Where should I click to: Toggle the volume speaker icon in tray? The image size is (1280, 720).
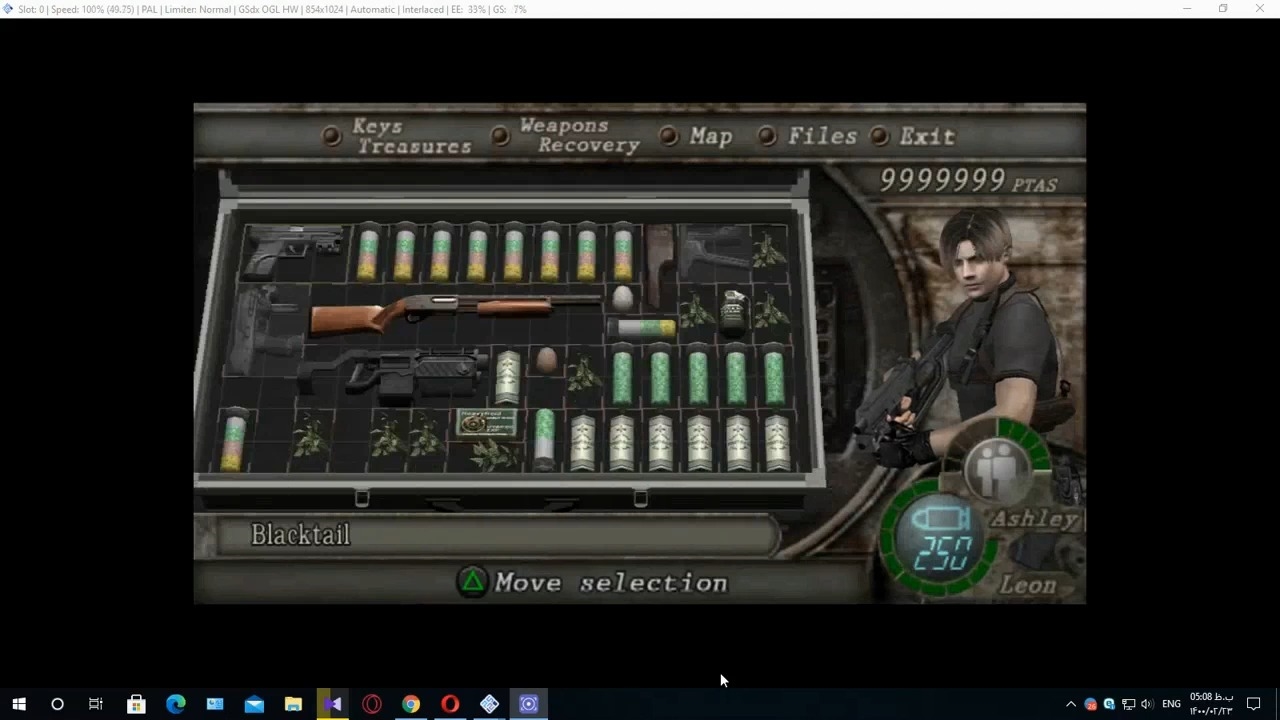click(1147, 704)
